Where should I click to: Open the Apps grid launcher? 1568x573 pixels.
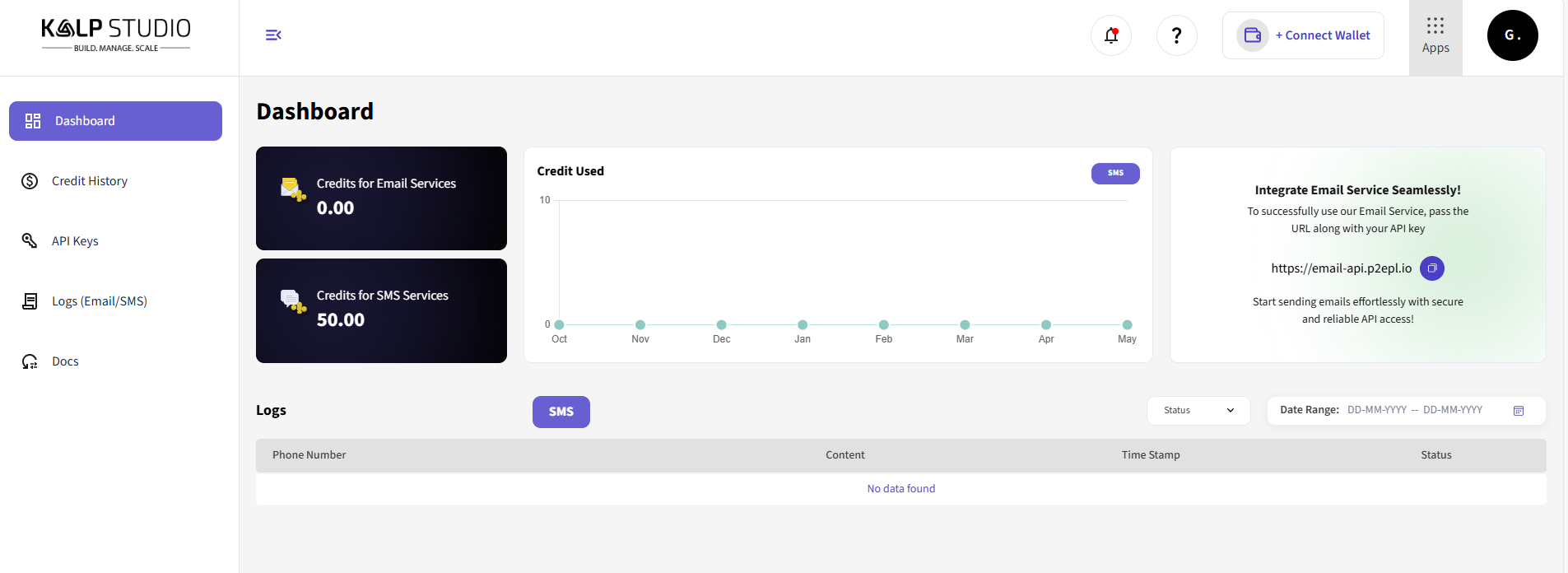coord(1435,37)
